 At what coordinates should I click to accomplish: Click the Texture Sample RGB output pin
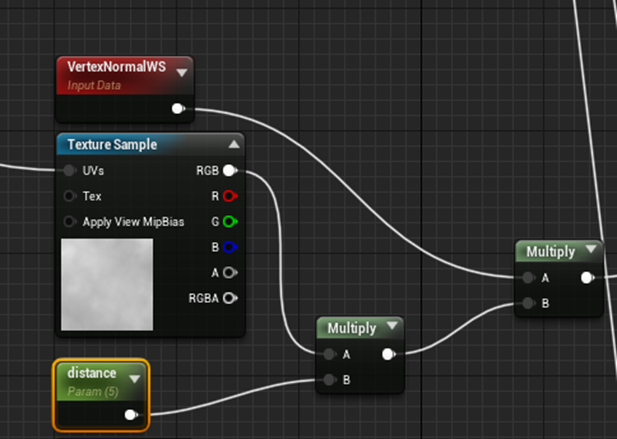230,170
